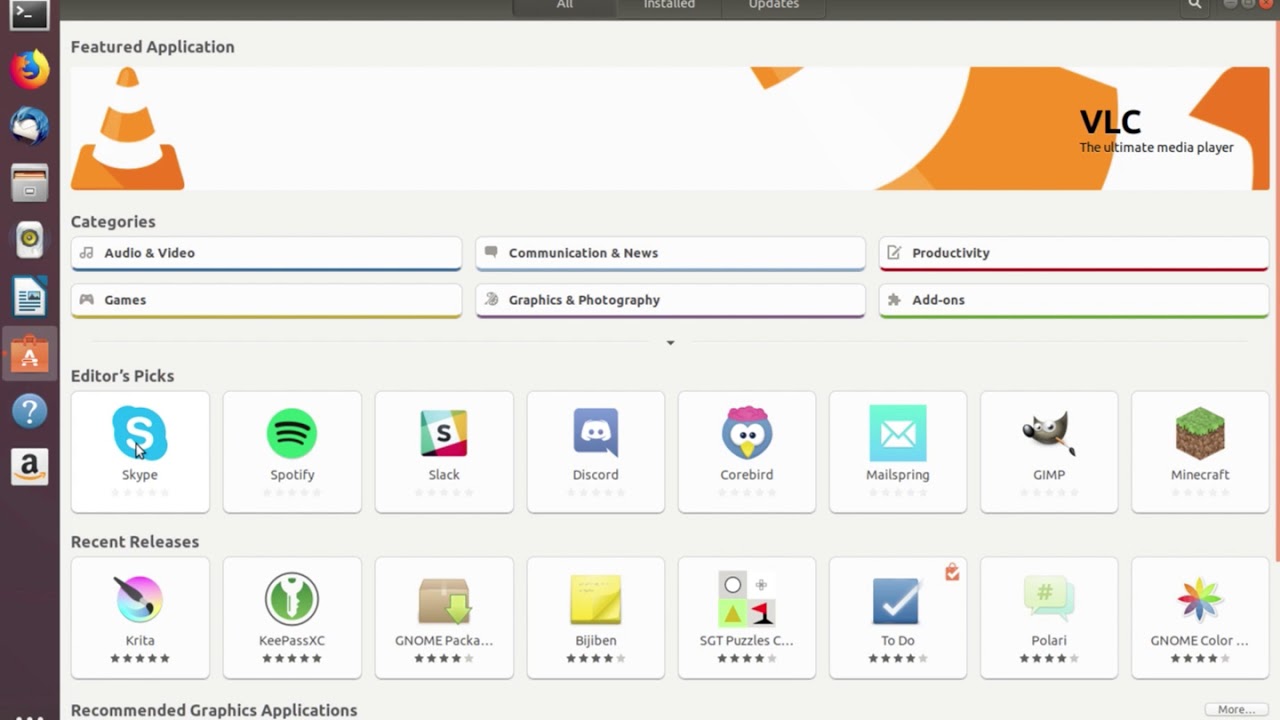This screenshot has height=720, width=1280.
Task: Open the SGT Puzzles Collection icon
Action: coord(747,599)
